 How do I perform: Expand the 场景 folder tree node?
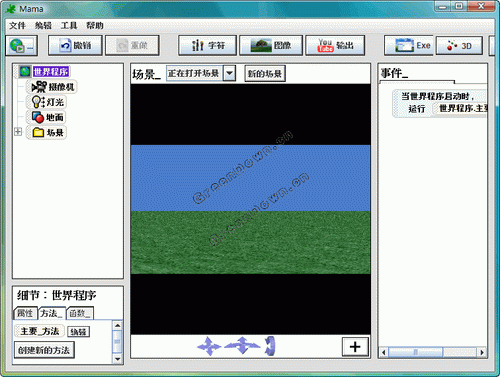point(18,132)
